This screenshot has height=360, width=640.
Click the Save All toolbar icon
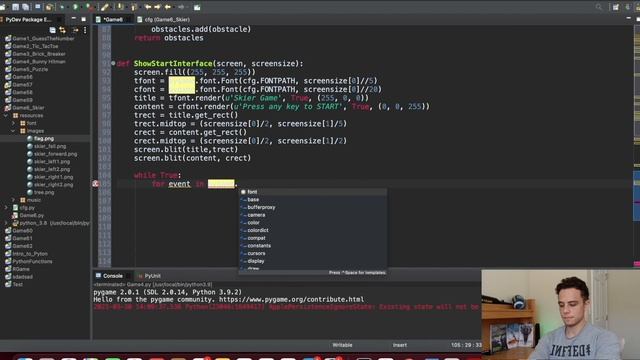click(x=25, y=7)
